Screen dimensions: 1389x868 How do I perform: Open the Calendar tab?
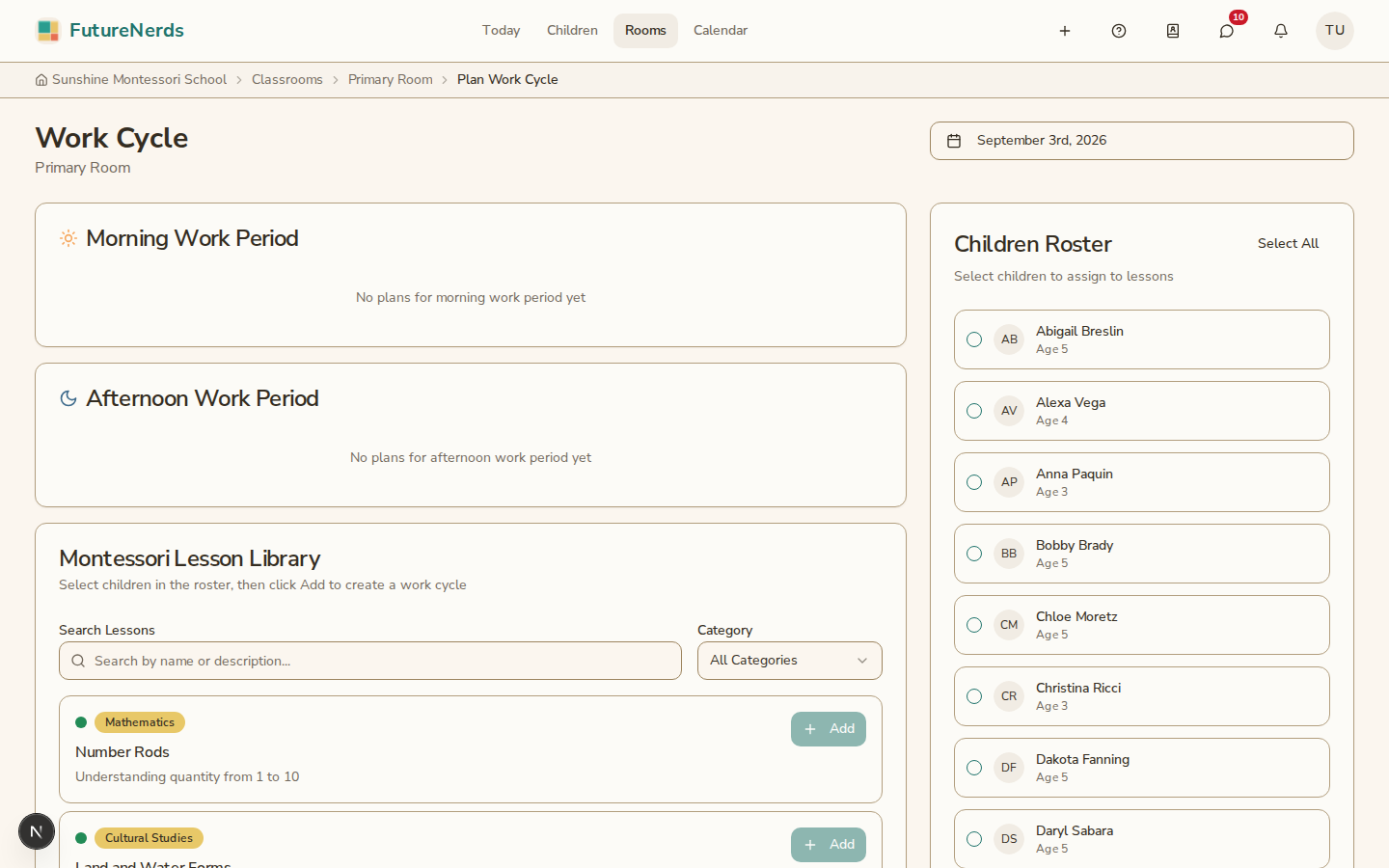coord(721,31)
